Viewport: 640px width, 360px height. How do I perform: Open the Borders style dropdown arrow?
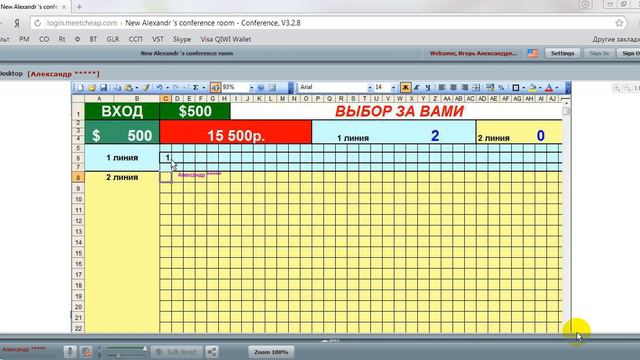coord(524,87)
